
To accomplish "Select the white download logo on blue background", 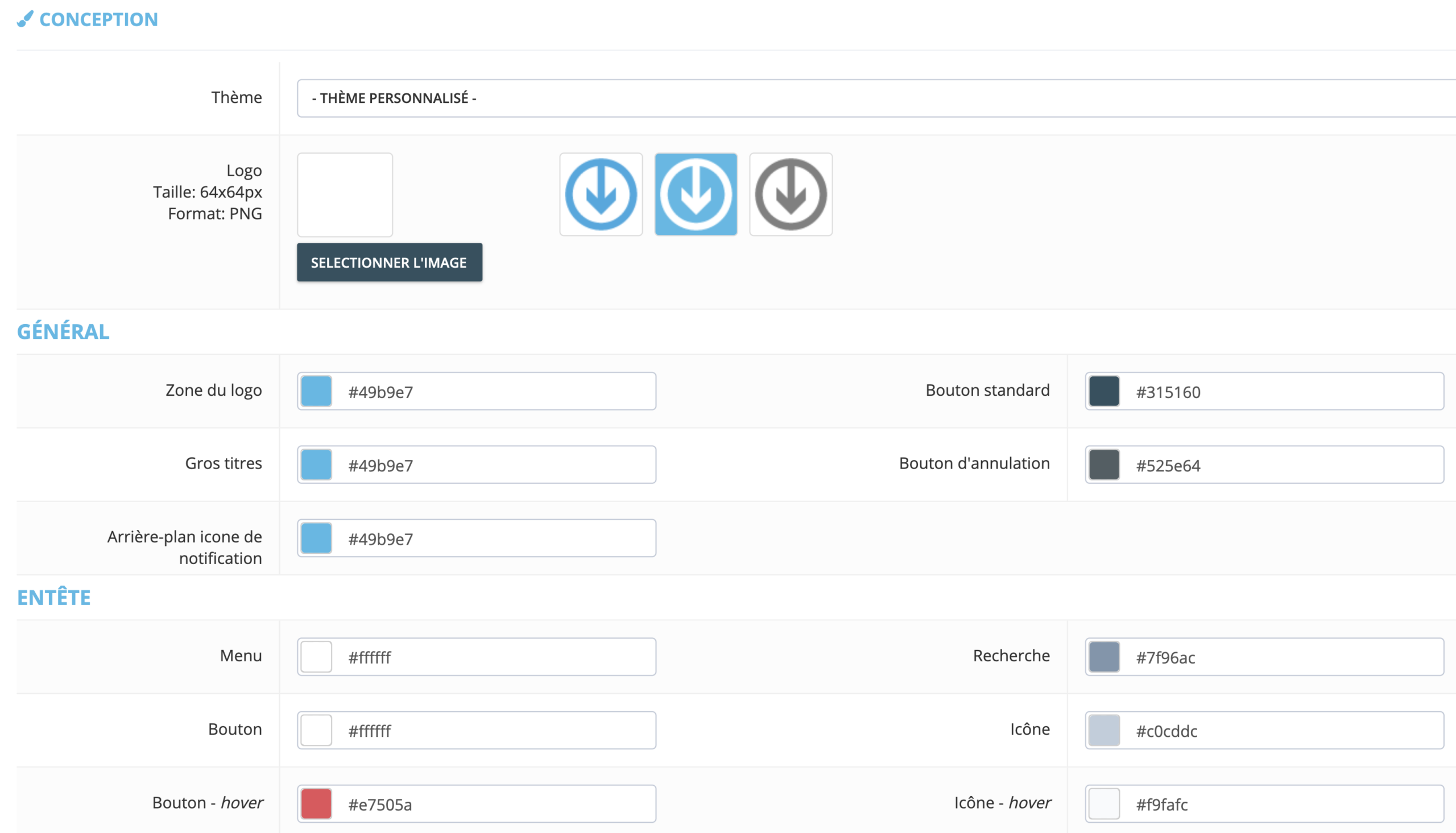I will pos(696,194).
